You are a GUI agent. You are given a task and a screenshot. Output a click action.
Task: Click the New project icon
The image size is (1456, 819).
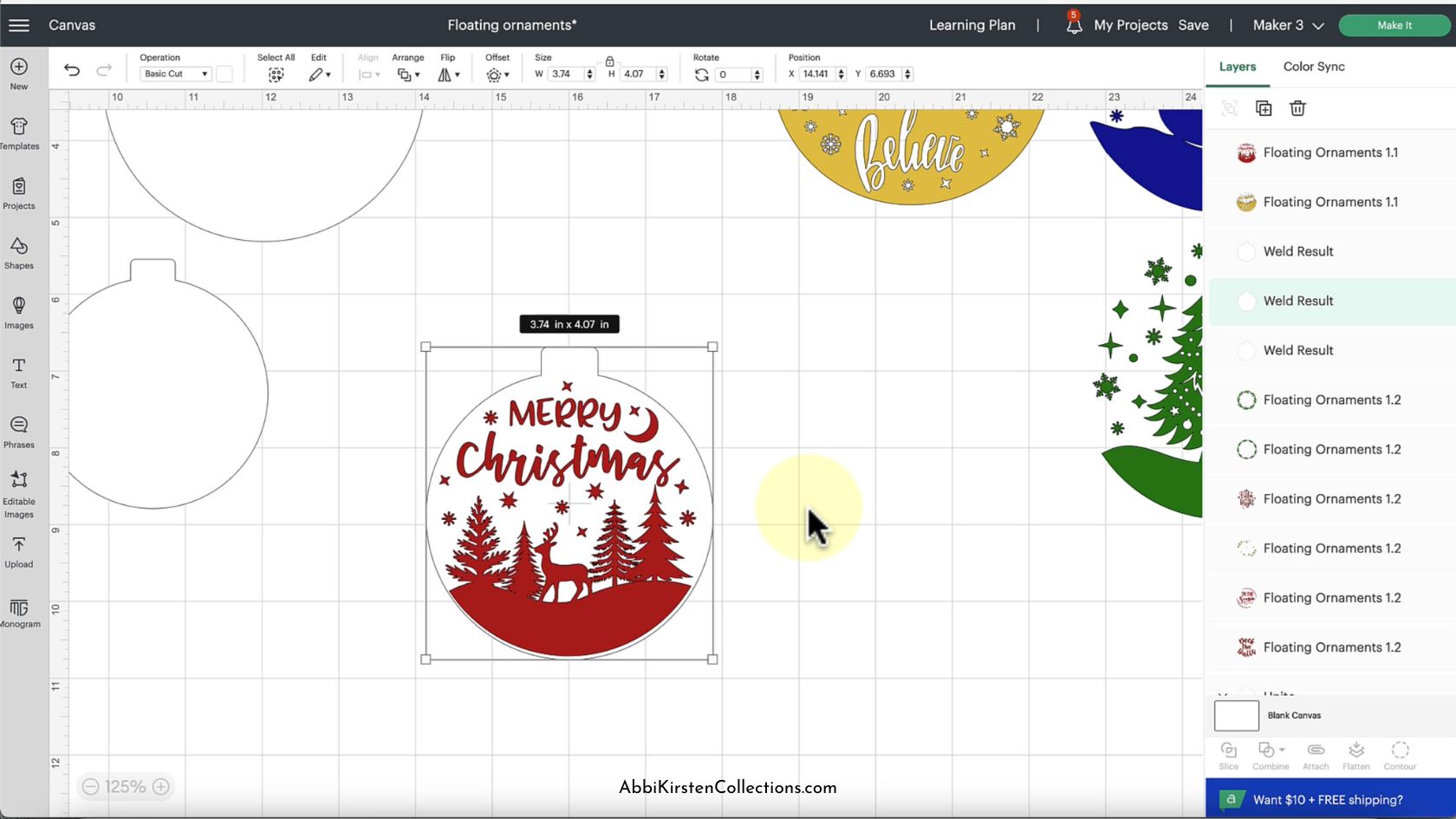pyautogui.click(x=19, y=67)
